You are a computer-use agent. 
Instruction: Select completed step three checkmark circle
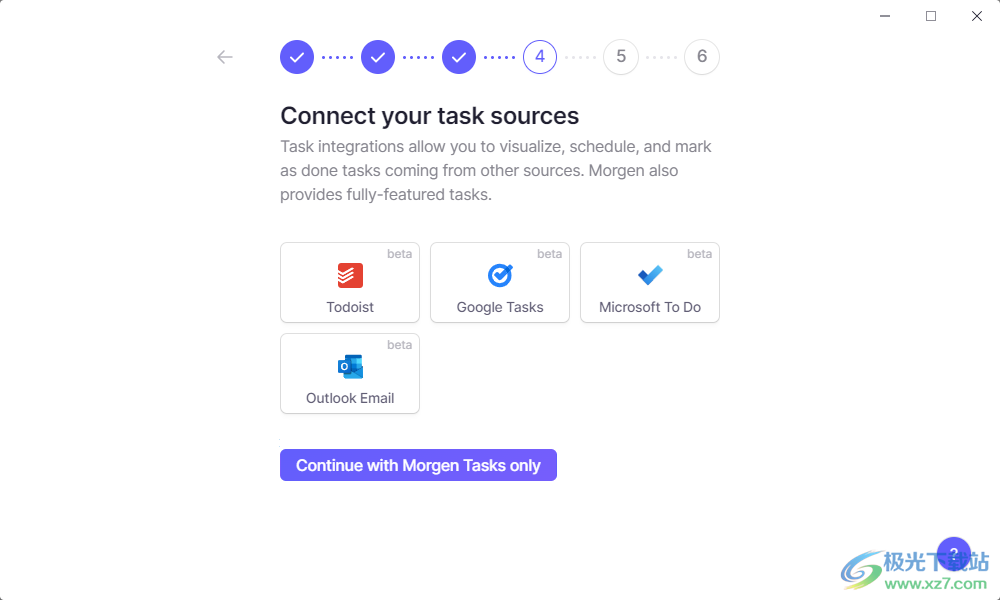point(459,57)
